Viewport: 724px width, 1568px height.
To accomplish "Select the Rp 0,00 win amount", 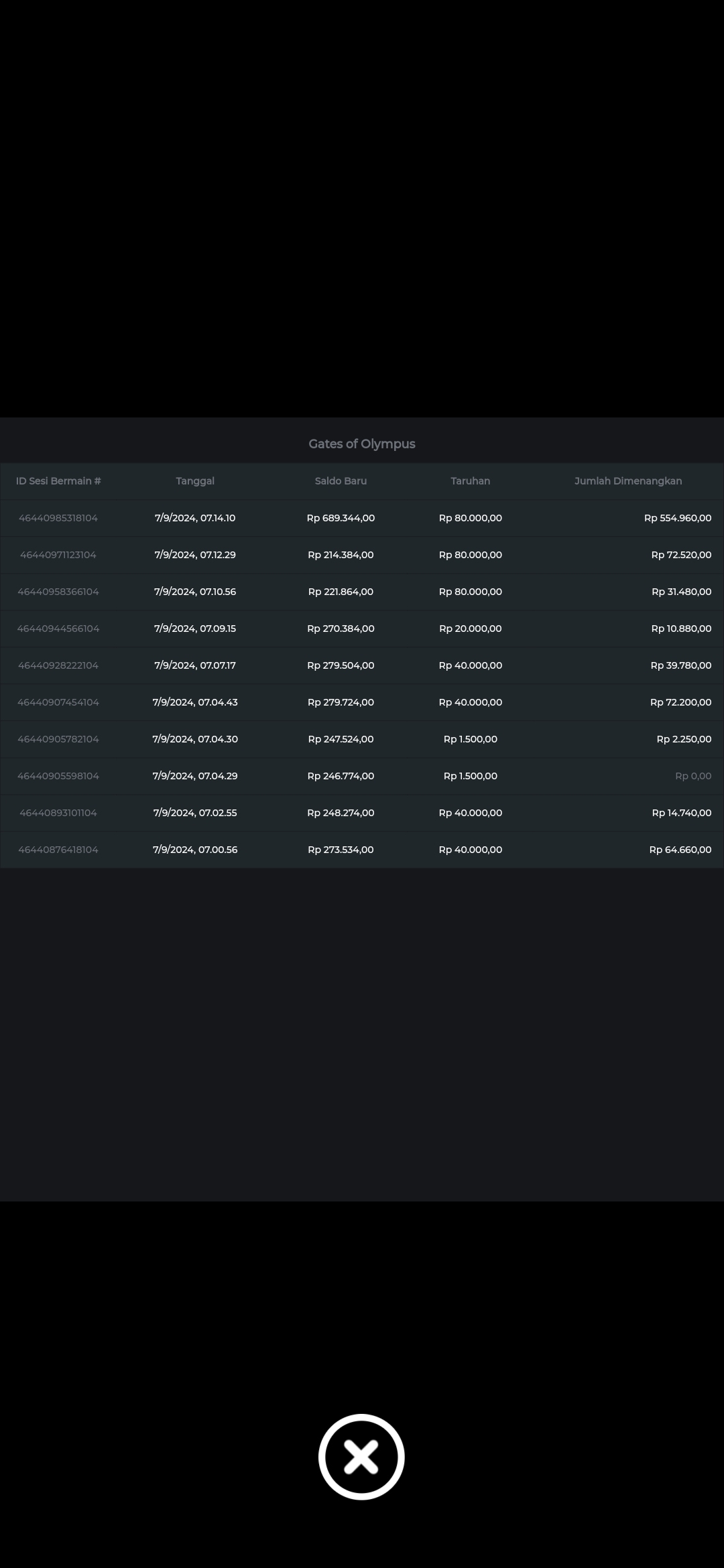I will (x=693, y=776).
